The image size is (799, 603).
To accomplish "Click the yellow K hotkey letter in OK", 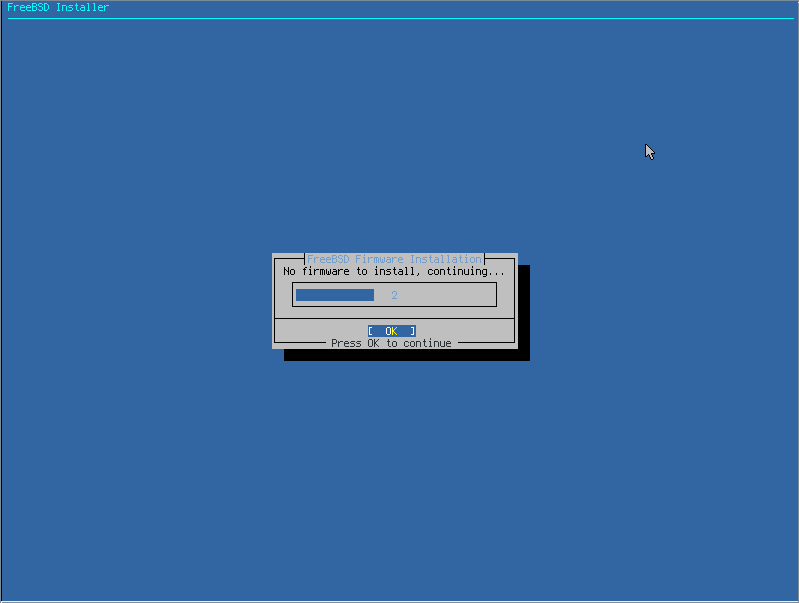I will (x=394, y=331).
